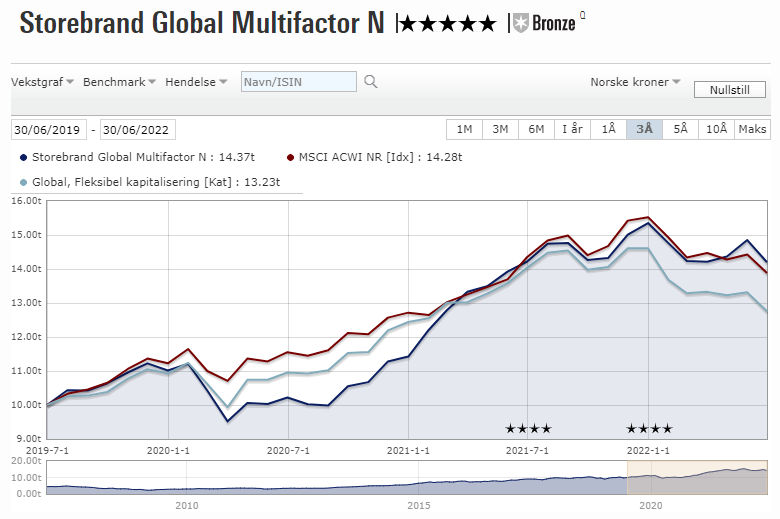Click the end date field 30/06/2022
The height and width of the screenshot is (519, 780).
point(138,130)
